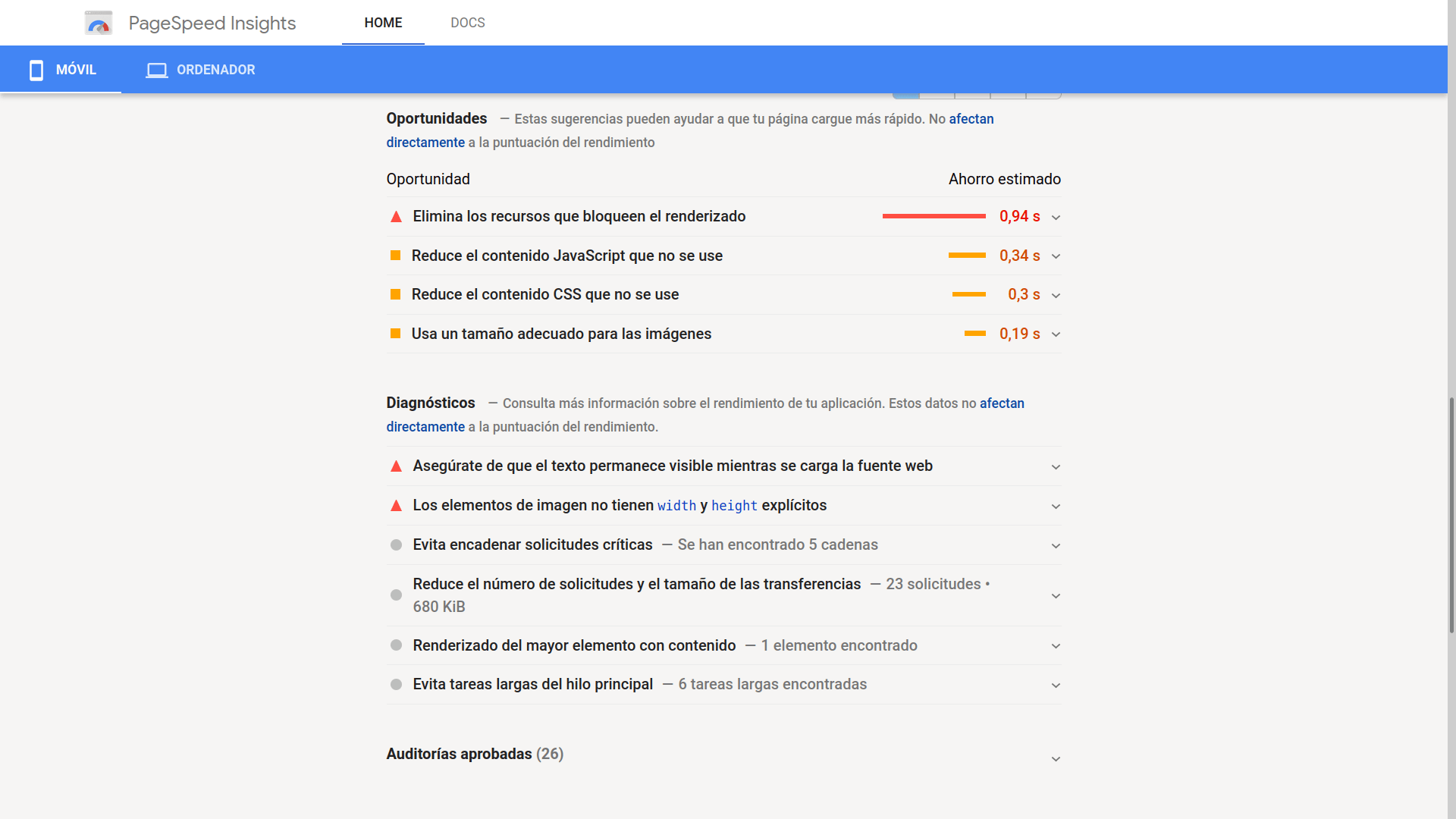Click 'Usa un tamaño adecuado para las imágenes'
This screenshot has height=819, width=1456.
[x=561, y=334]
